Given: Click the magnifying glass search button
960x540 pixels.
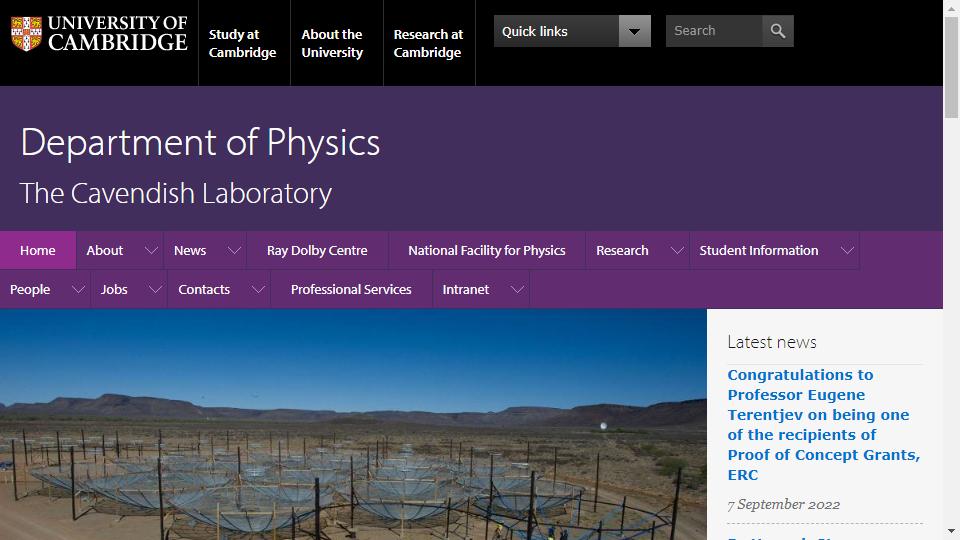Looking at the screenshot, I should [x=778, y=31].
